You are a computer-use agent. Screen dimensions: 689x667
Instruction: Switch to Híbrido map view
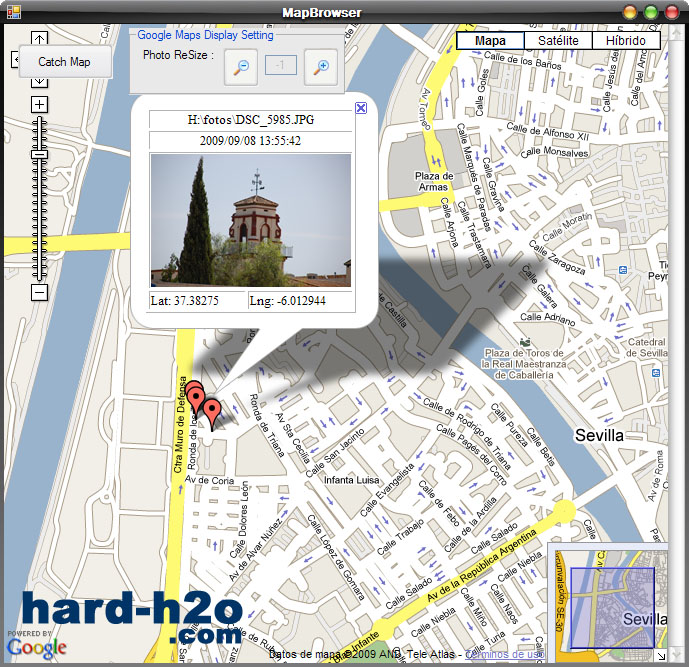point(626,41)
